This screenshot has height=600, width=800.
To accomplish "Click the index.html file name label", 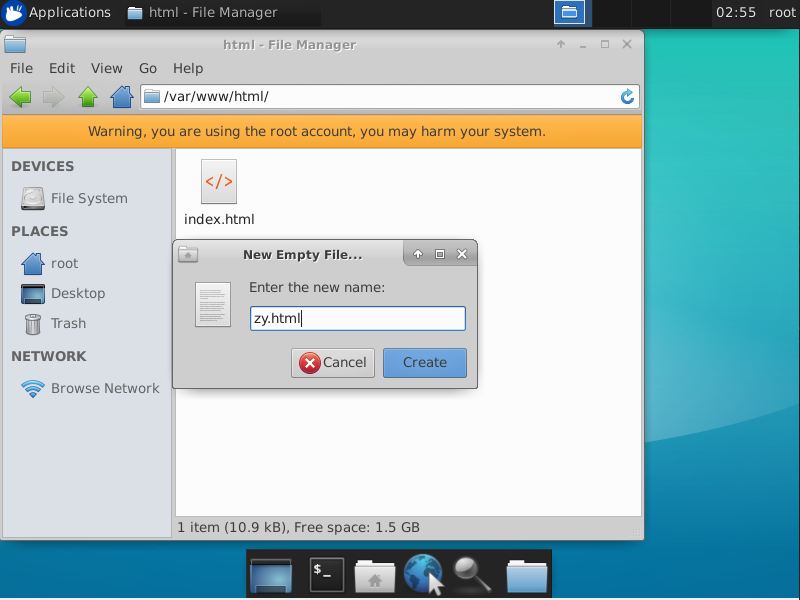I will click(219, 219).
